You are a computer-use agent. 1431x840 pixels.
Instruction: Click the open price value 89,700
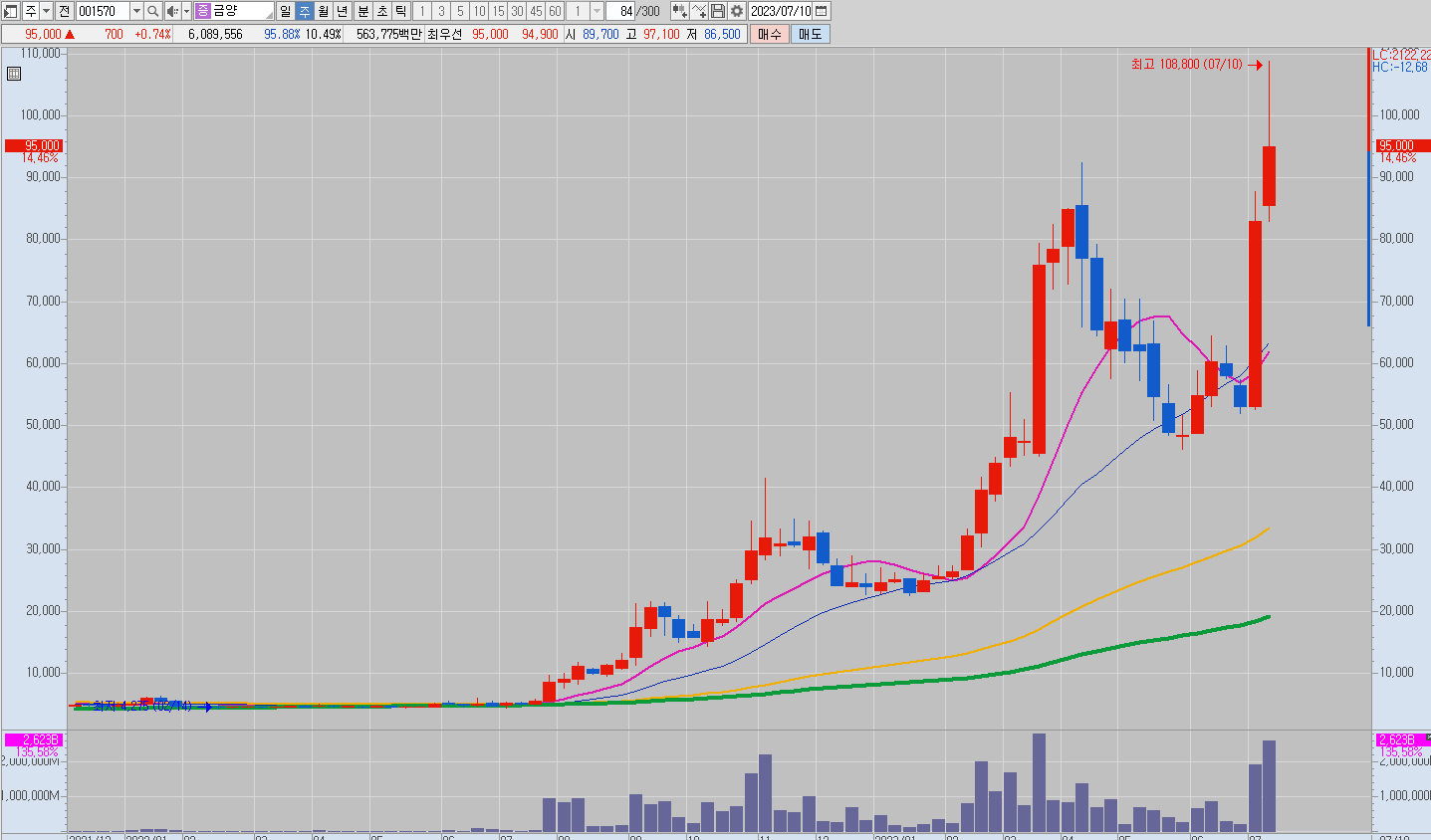point(600,34)
